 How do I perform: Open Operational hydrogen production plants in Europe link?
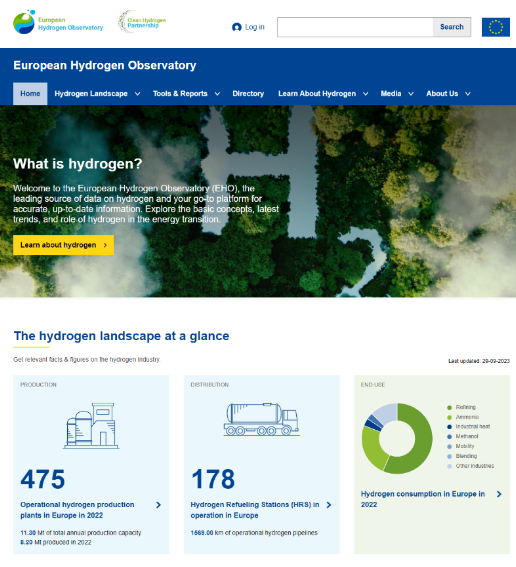click(77, 510)
